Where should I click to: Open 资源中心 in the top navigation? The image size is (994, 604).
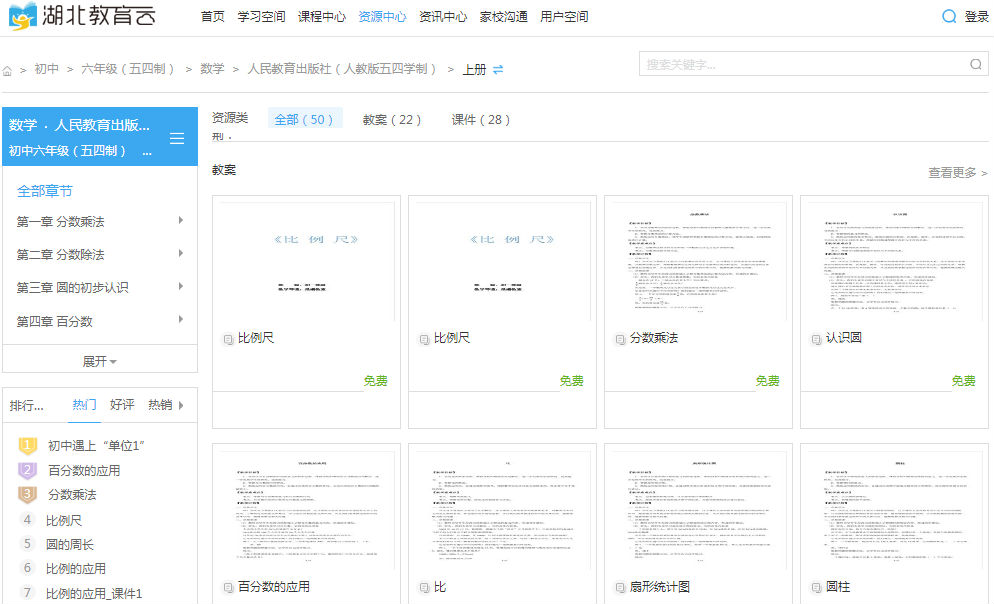click(382, 17)
